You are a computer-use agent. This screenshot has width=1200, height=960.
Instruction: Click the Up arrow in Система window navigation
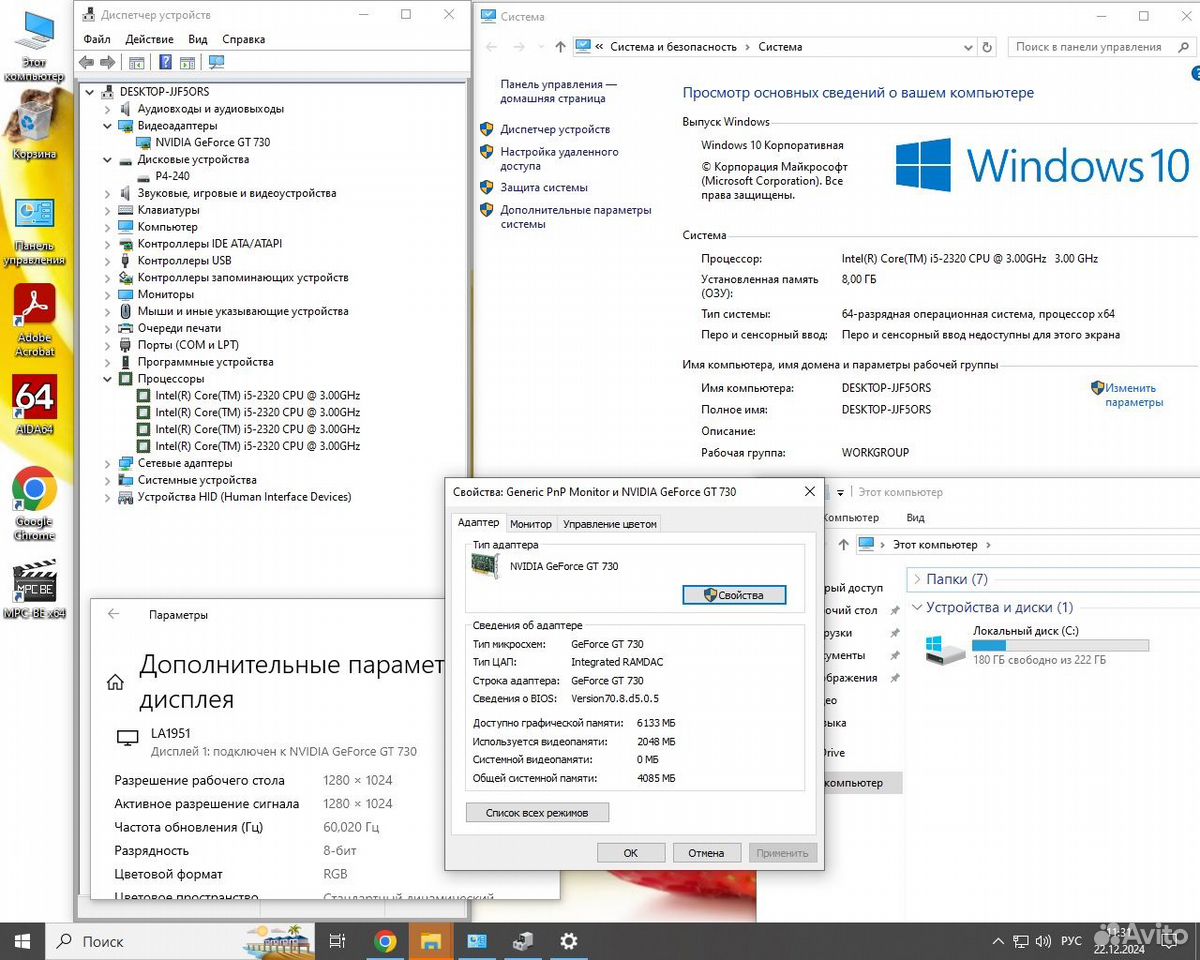click(560, 47)
